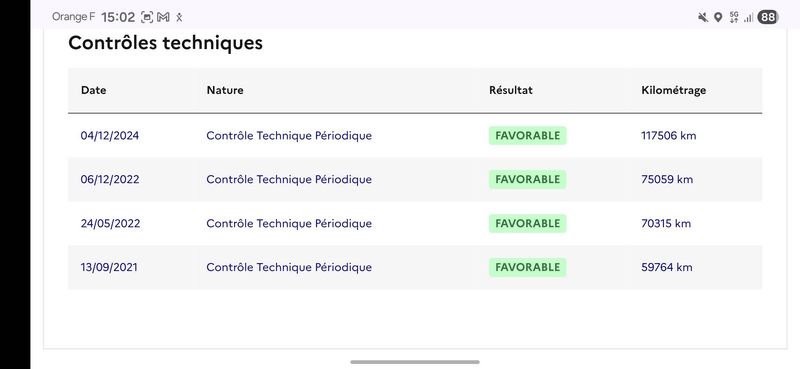Screen dimensions: 800x369
Task: Click FAVORABLE badge for 24/05/2022 row
Action: (528, 224)
